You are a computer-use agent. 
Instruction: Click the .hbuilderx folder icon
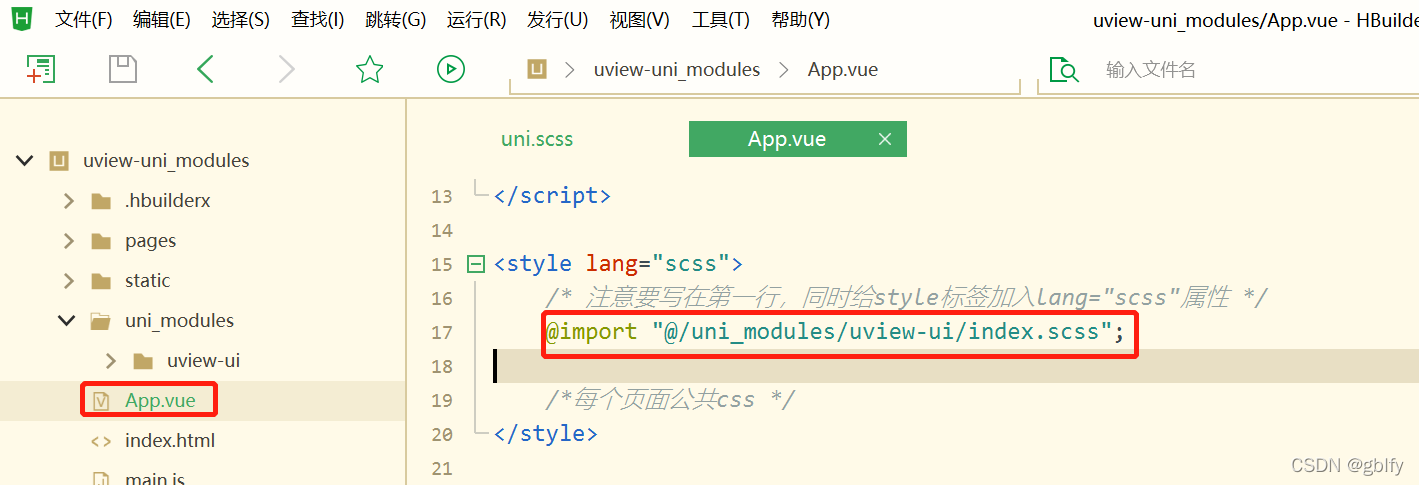tap(101, 201)
